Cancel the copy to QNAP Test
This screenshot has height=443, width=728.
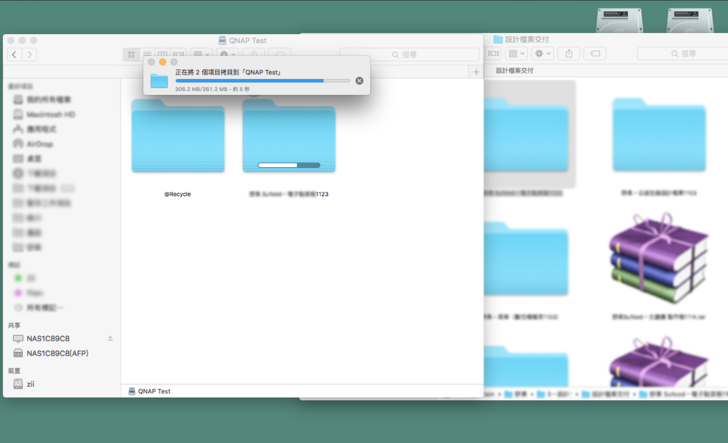click(x=359, y=81)
